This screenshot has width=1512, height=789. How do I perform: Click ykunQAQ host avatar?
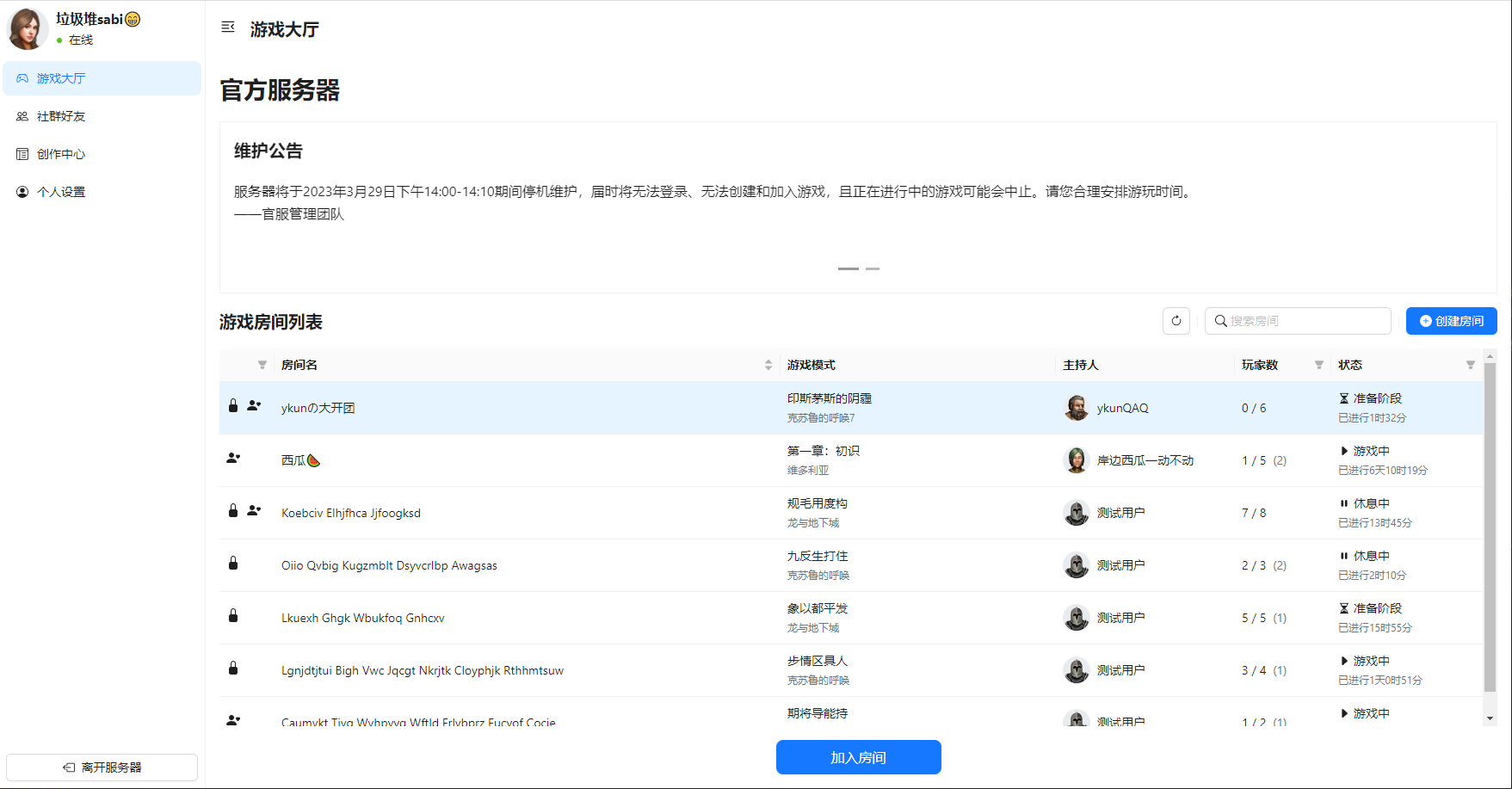(1076, 408)
